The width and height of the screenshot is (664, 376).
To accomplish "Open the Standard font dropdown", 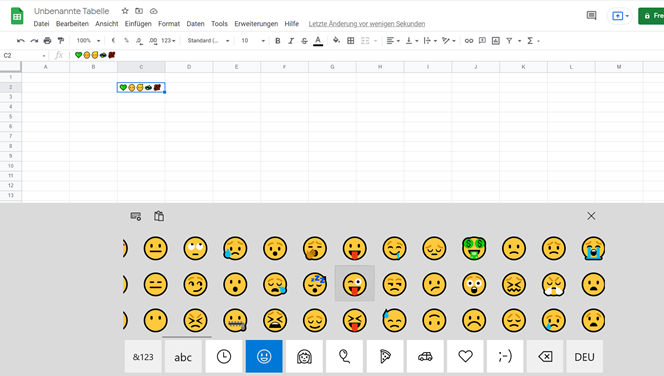I will click(208, 41).
